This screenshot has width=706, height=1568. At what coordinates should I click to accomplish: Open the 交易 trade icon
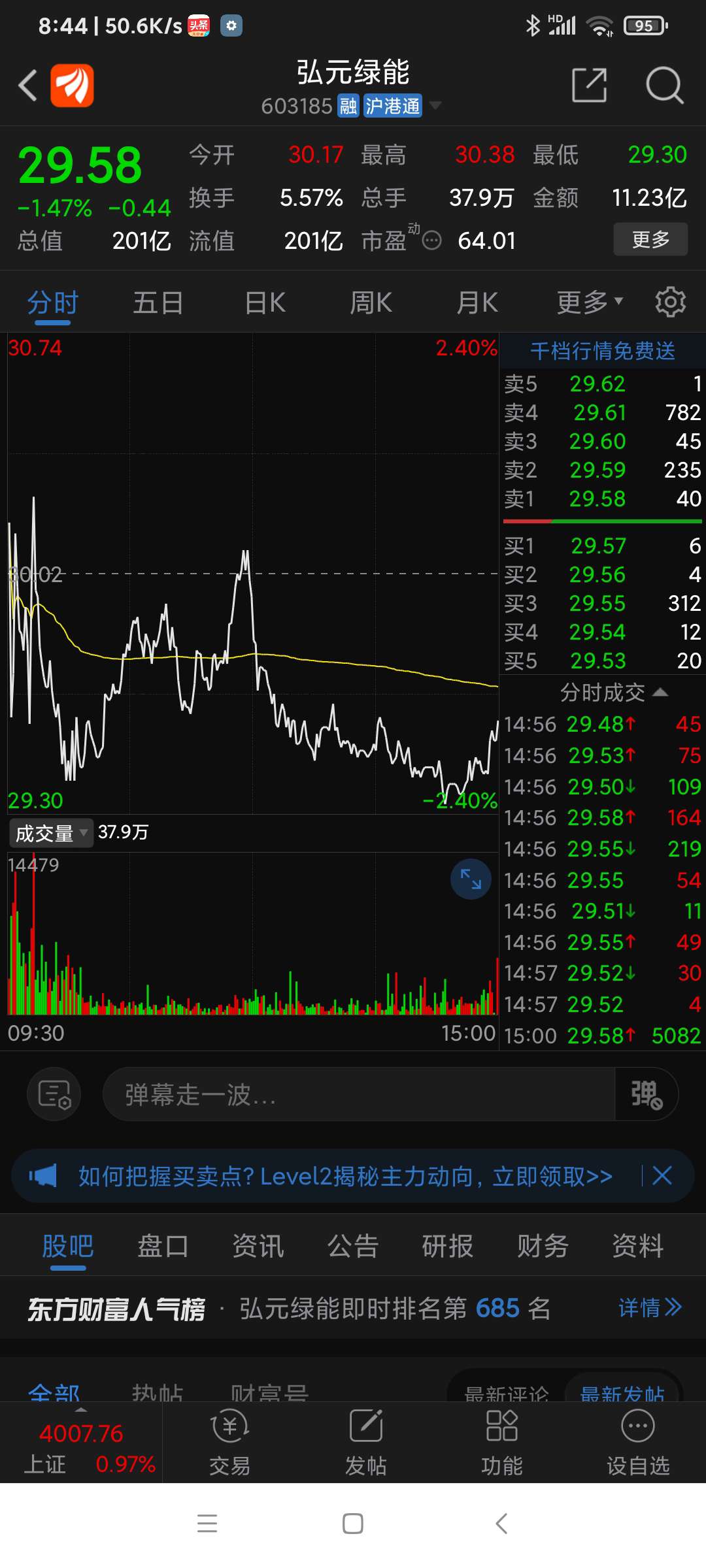point(229,1443)
